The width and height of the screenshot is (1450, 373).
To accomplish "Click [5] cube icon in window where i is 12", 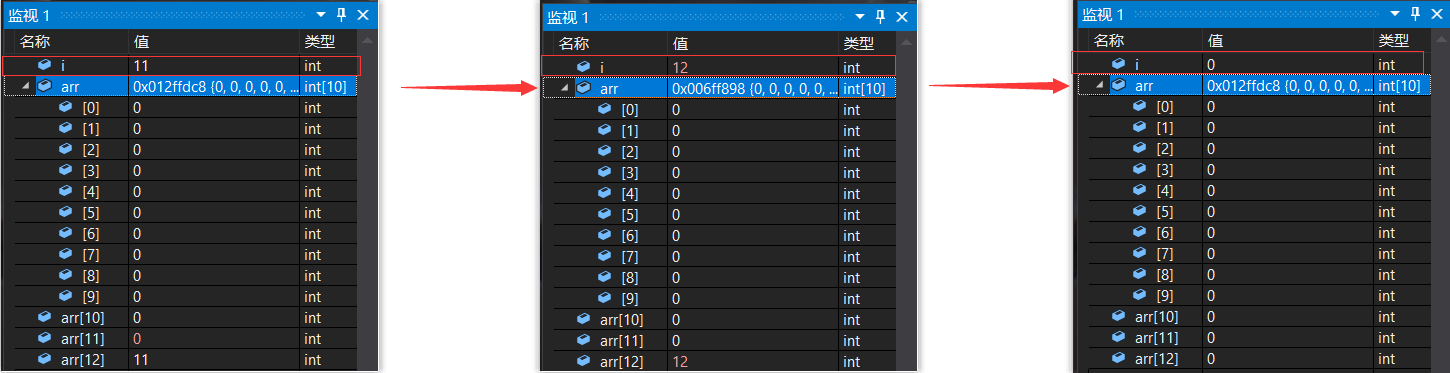I will [x=605, y=214].
